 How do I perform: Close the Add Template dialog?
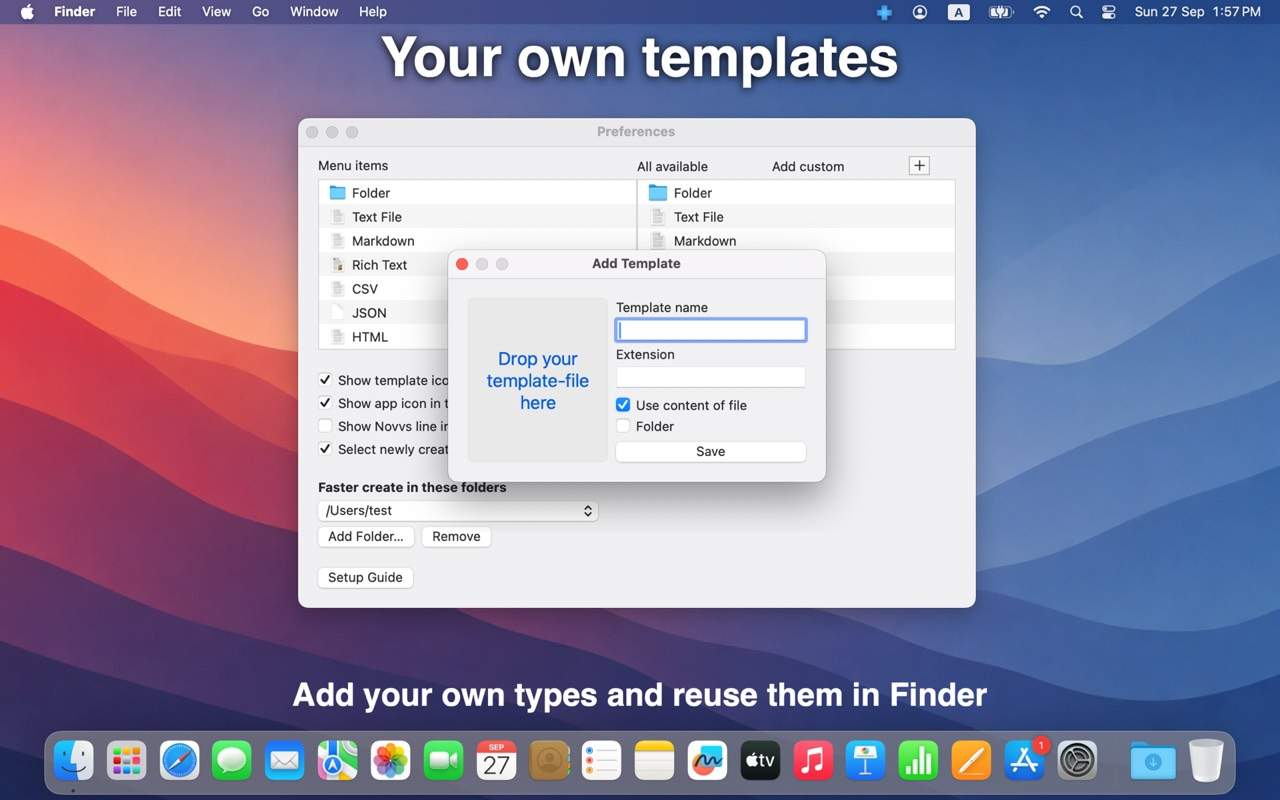point(462,264)
